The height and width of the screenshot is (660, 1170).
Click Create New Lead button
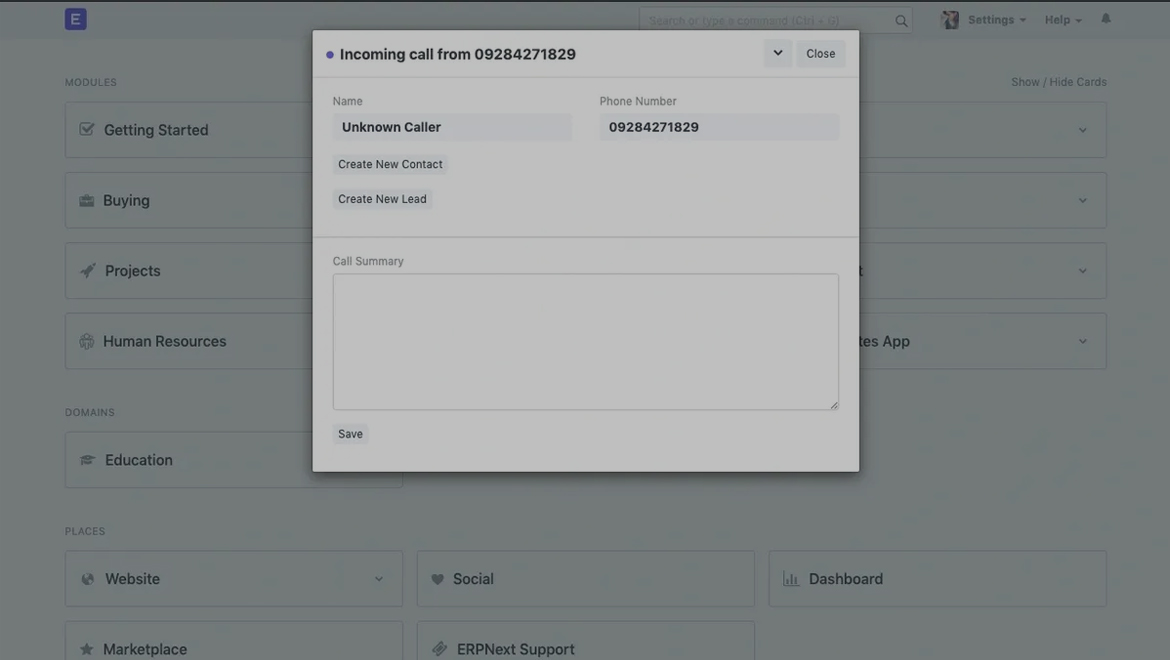click(x=382, y=199)
